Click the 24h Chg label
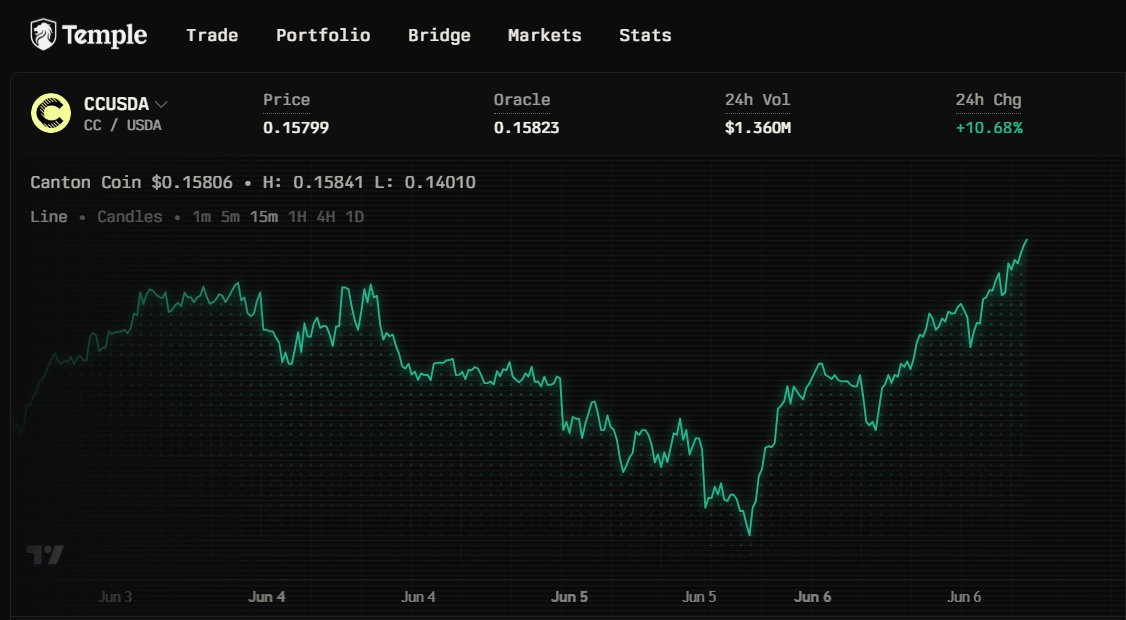This screenshot has height=620, width=1126. (x=988, y=100)
